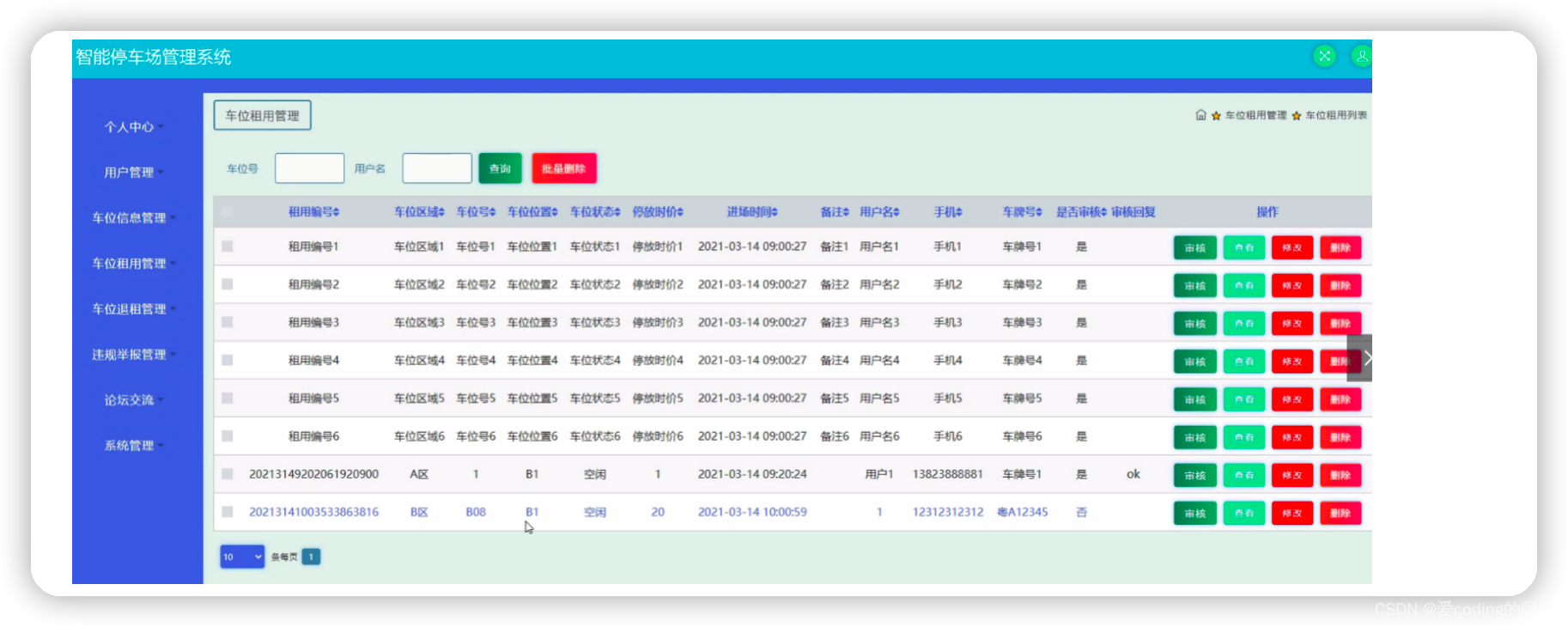Open the page size dropdown showing 10
The image size is (1568, 627).
coord(242,557)
